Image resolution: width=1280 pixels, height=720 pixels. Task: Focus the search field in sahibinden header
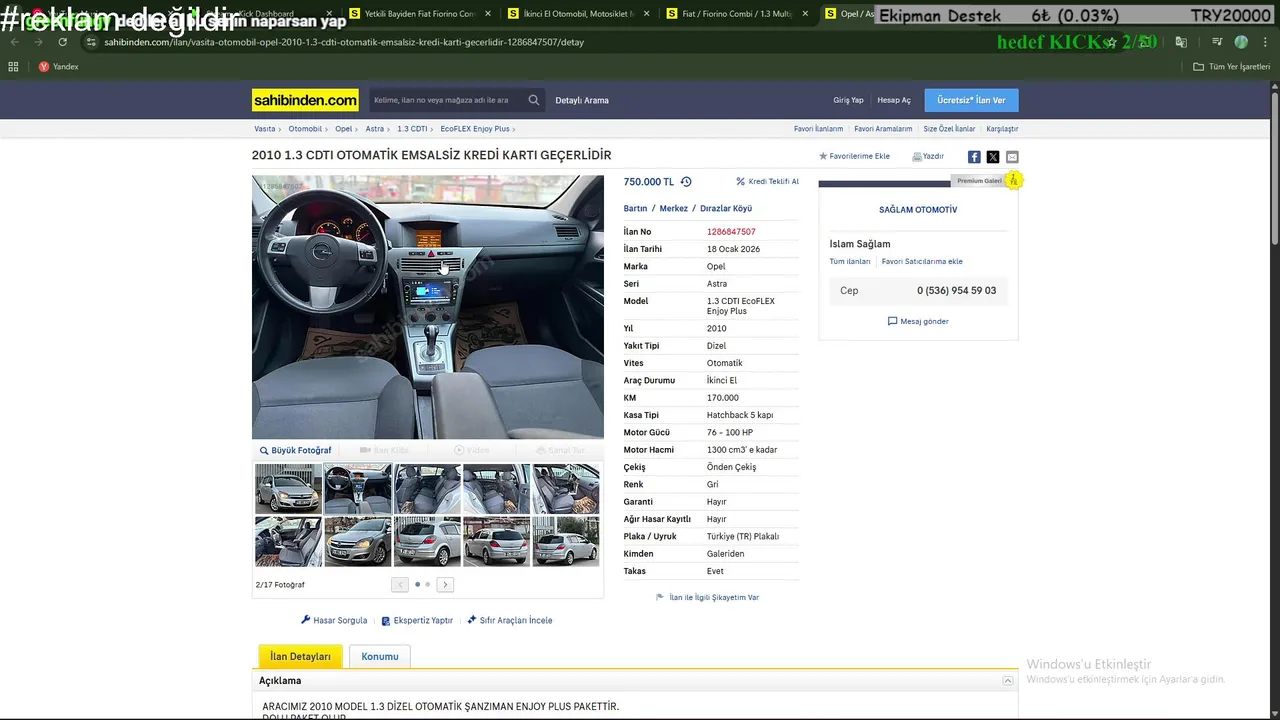point(447,100)
